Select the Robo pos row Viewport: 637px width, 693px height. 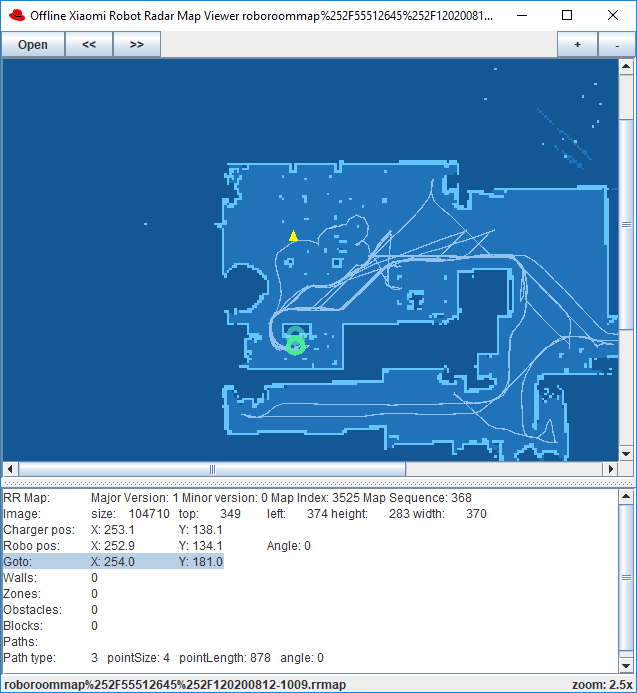113,546
